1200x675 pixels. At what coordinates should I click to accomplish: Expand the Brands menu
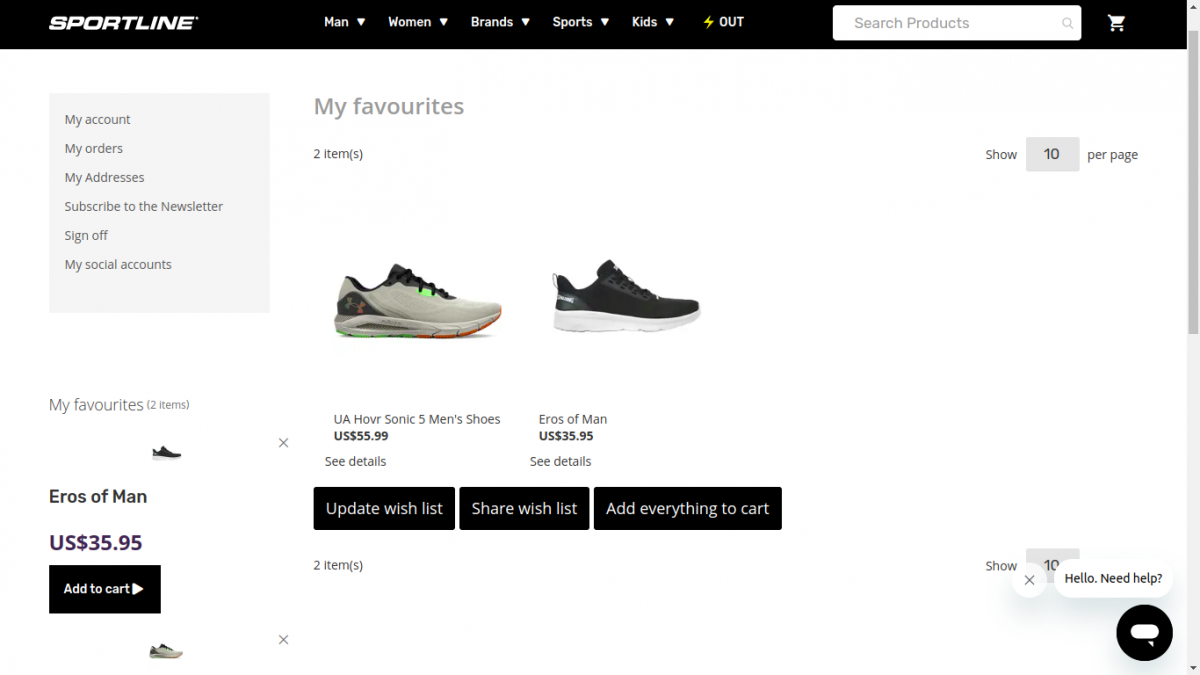tap(500, 22)
